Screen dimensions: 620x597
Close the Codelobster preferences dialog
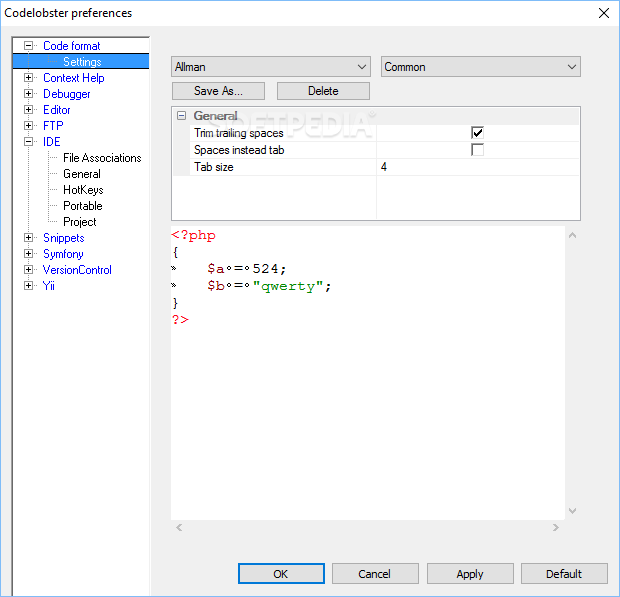[x=604, y=13]
